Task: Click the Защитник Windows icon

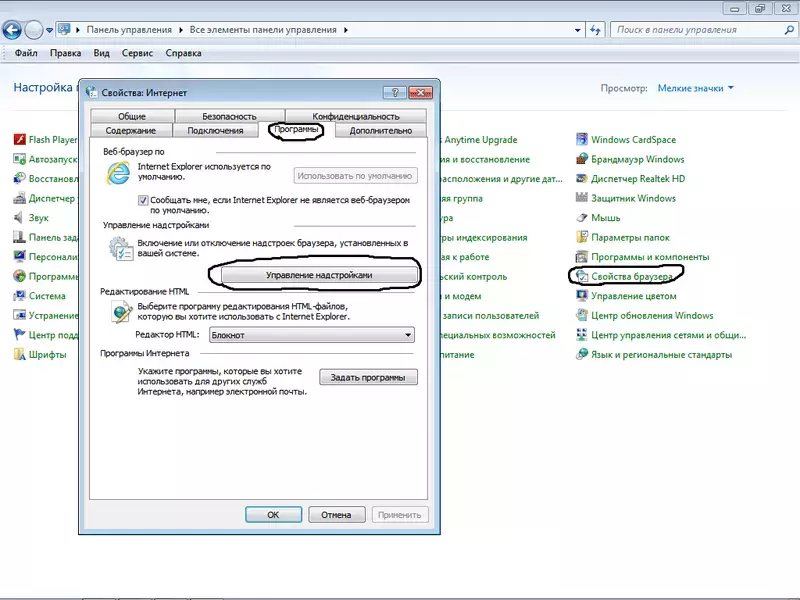Action: (x=582, y=198)
